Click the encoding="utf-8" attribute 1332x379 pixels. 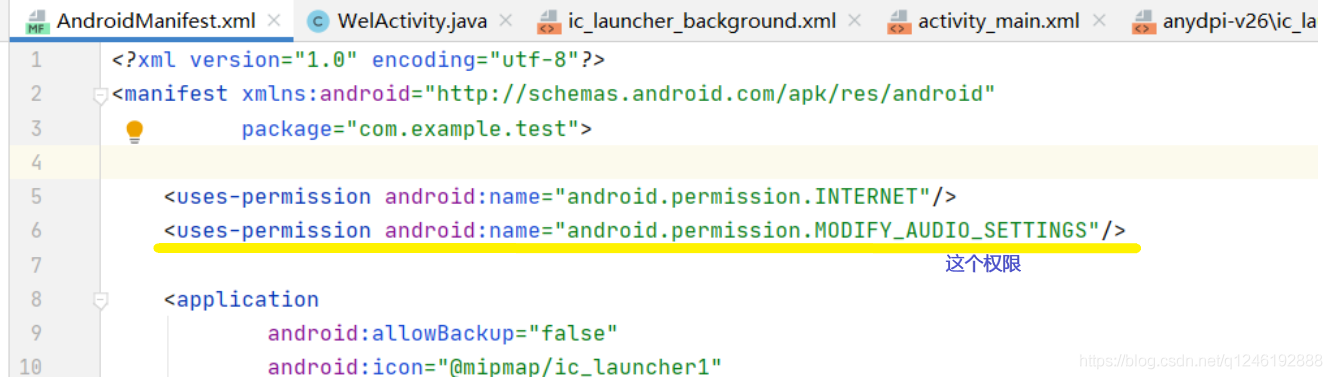pyautogui.click(x=475, y=60)
